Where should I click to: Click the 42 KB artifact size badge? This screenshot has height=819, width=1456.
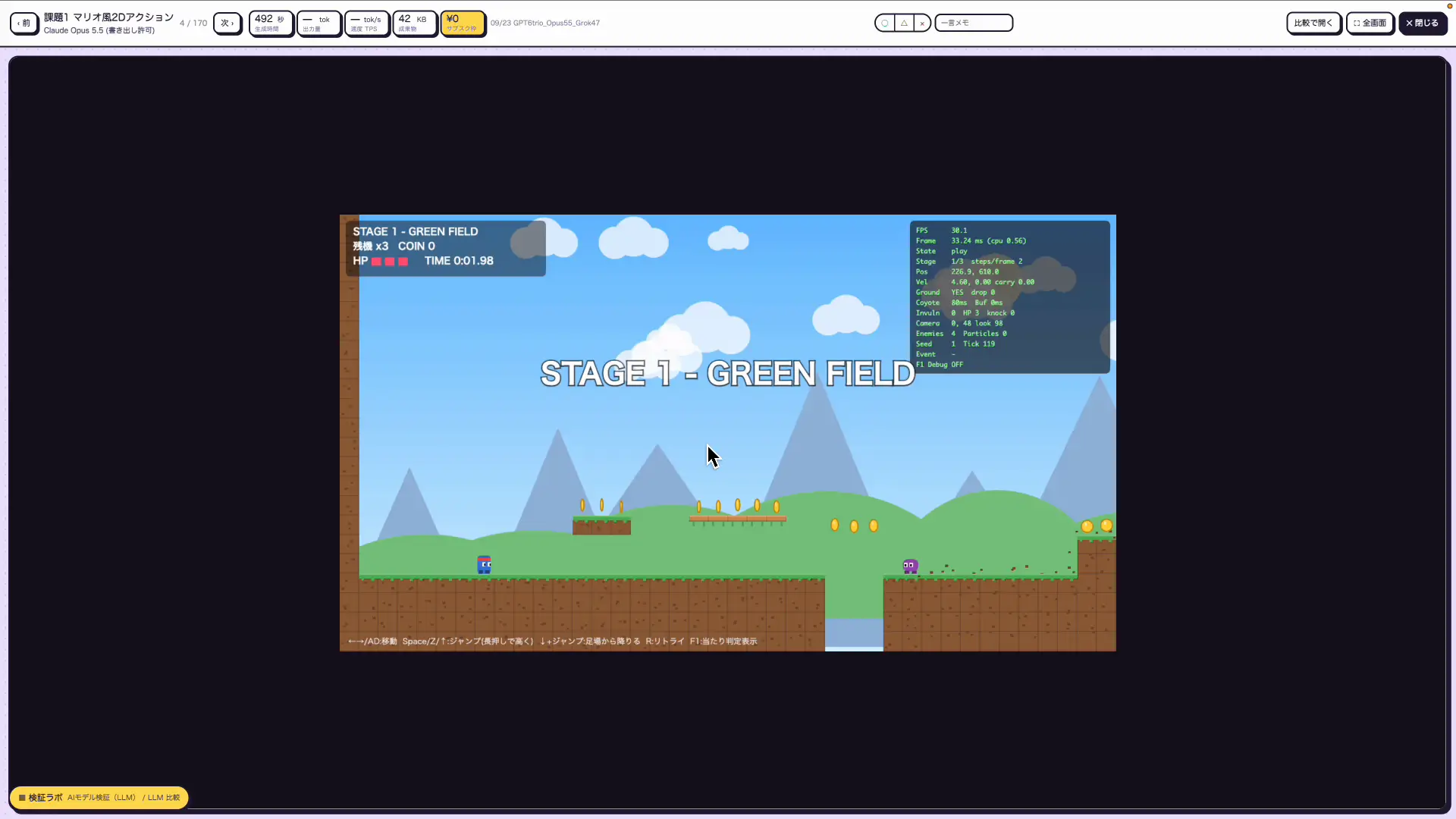coord(415,23)
